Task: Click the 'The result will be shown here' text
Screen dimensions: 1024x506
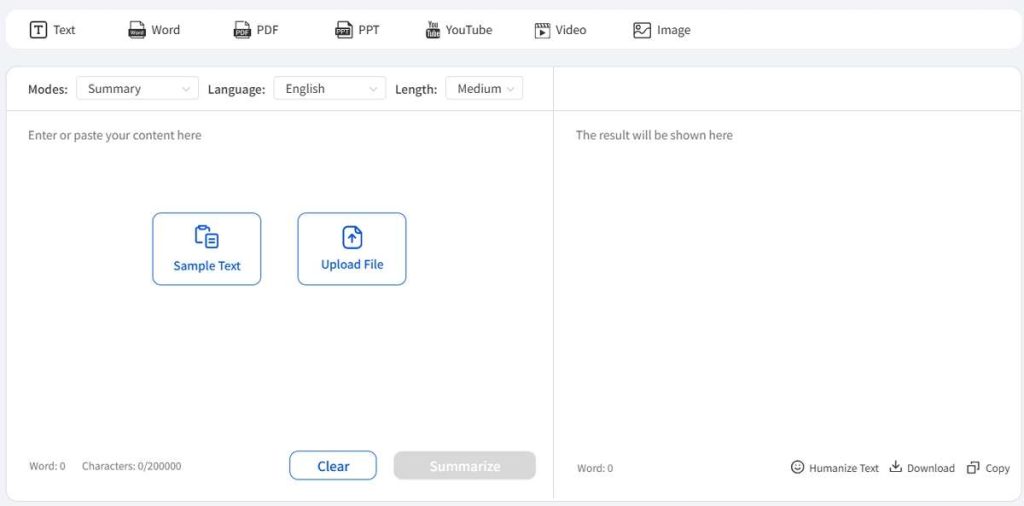Action: (654, 135)
